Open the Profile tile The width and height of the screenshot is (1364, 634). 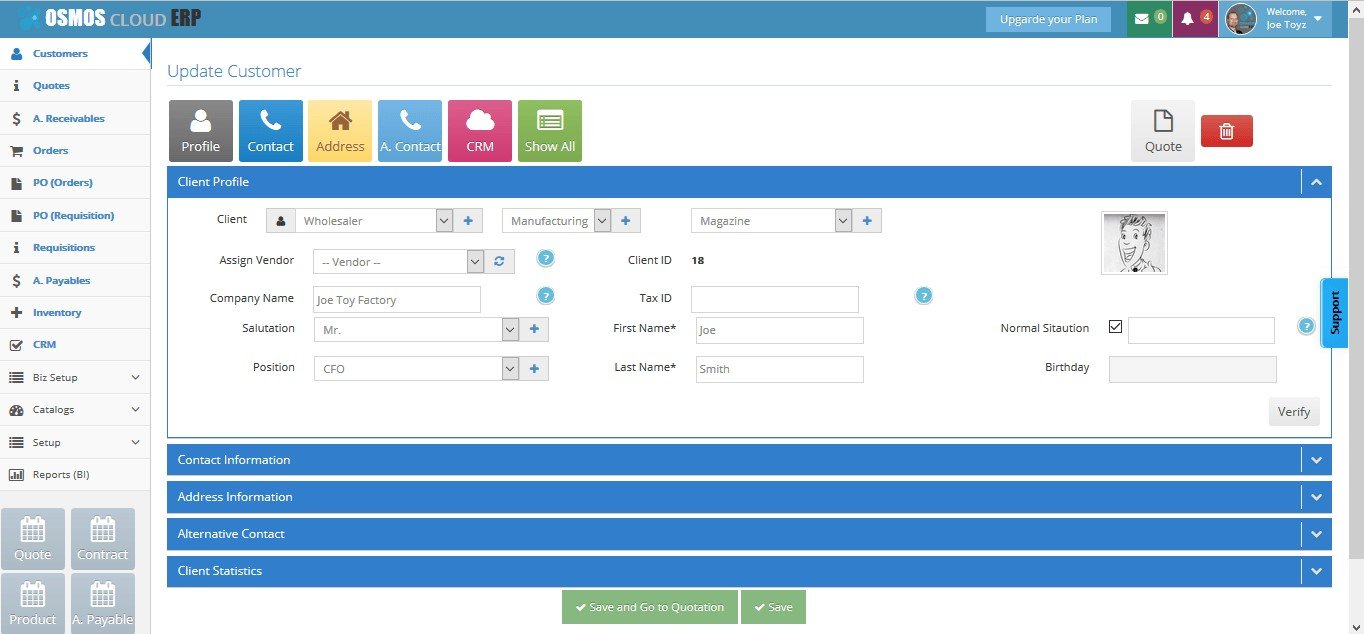click(x=201, y=131)
